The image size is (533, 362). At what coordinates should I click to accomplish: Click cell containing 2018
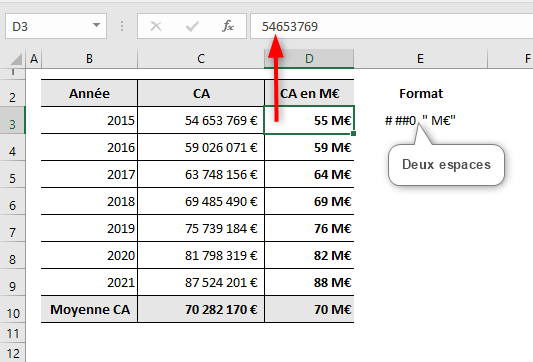click(x=89, y=201)
